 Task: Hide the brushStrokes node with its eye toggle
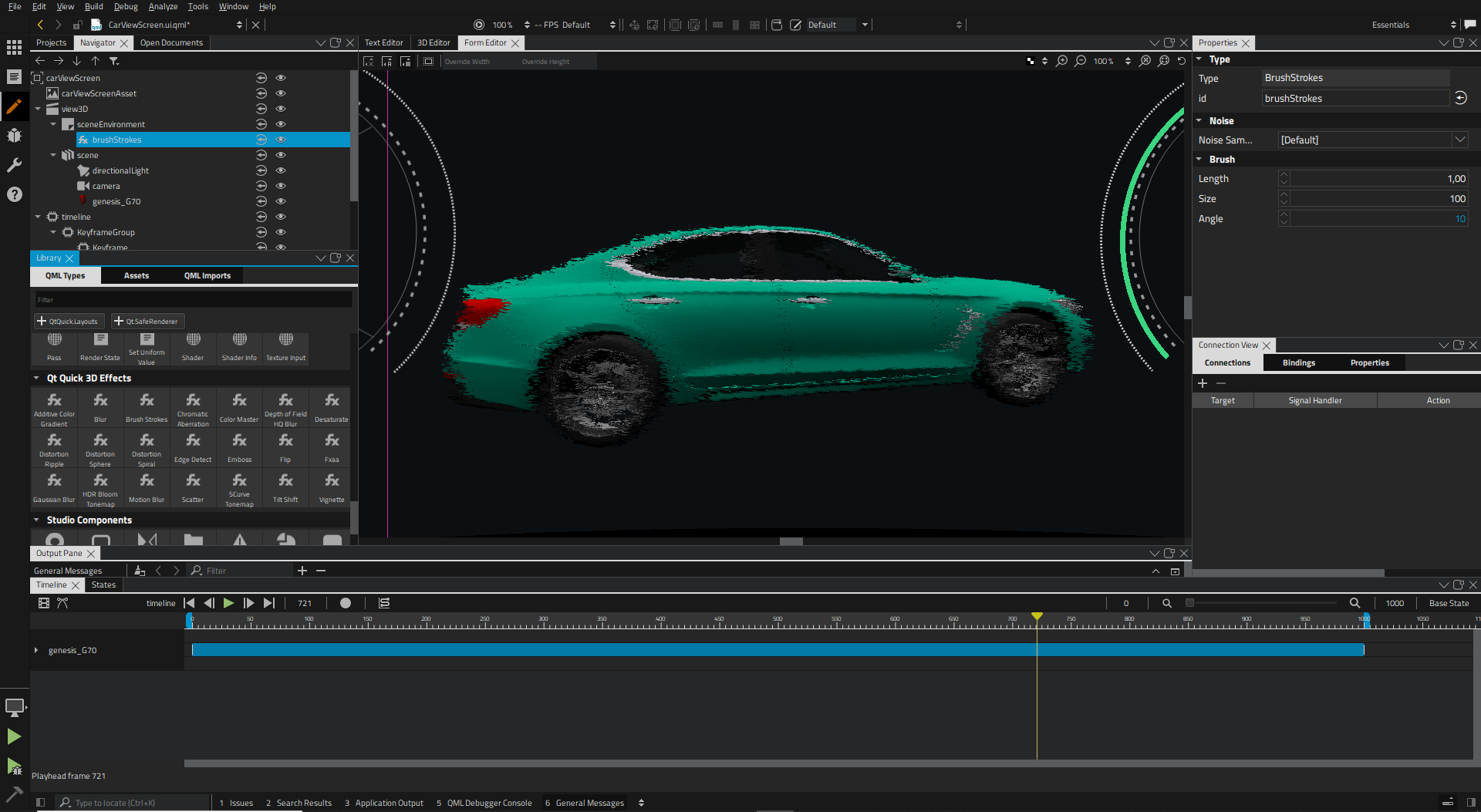[x=281, y=140]
